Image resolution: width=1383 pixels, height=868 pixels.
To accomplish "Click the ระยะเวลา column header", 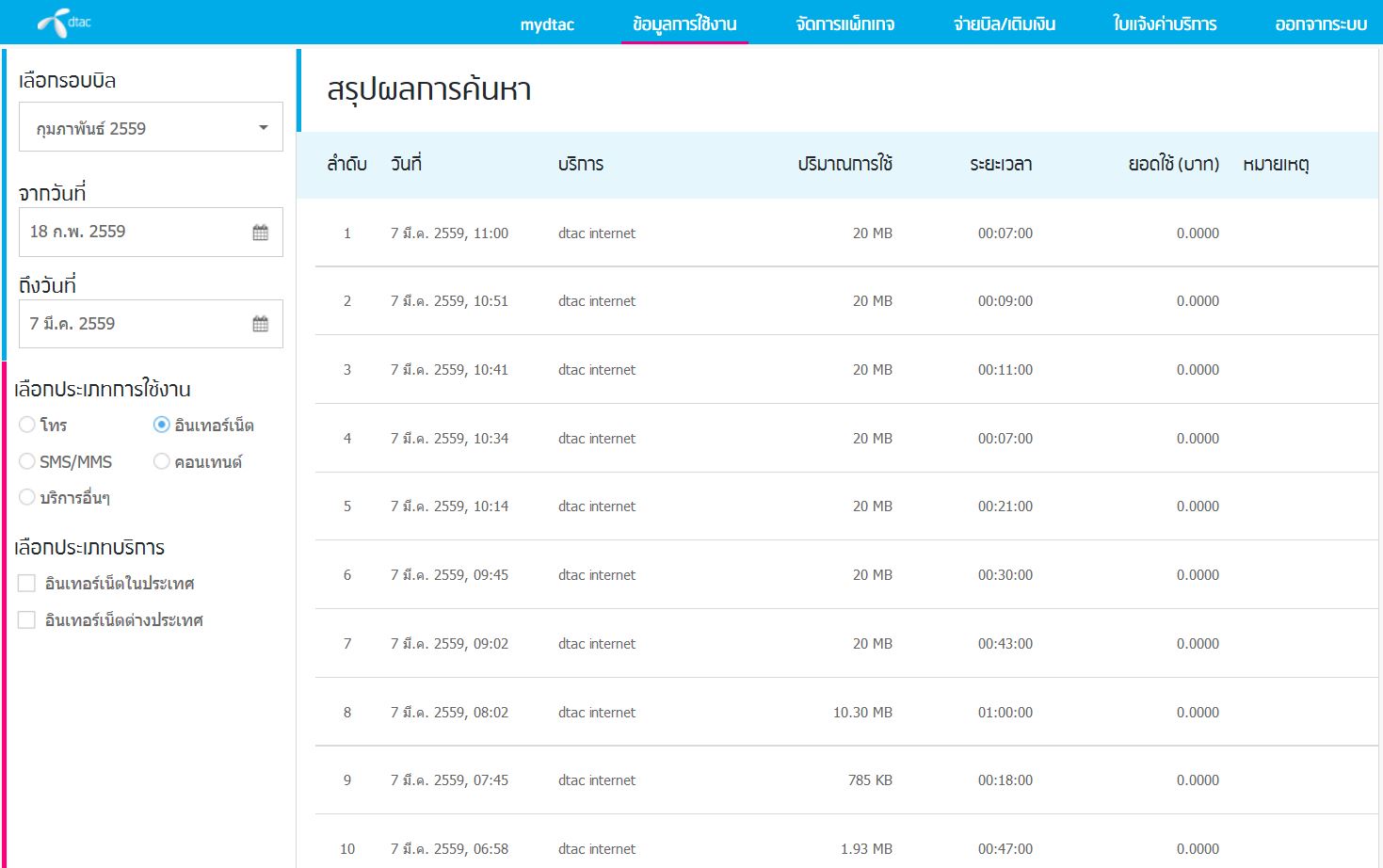I will click(1001, 165).
